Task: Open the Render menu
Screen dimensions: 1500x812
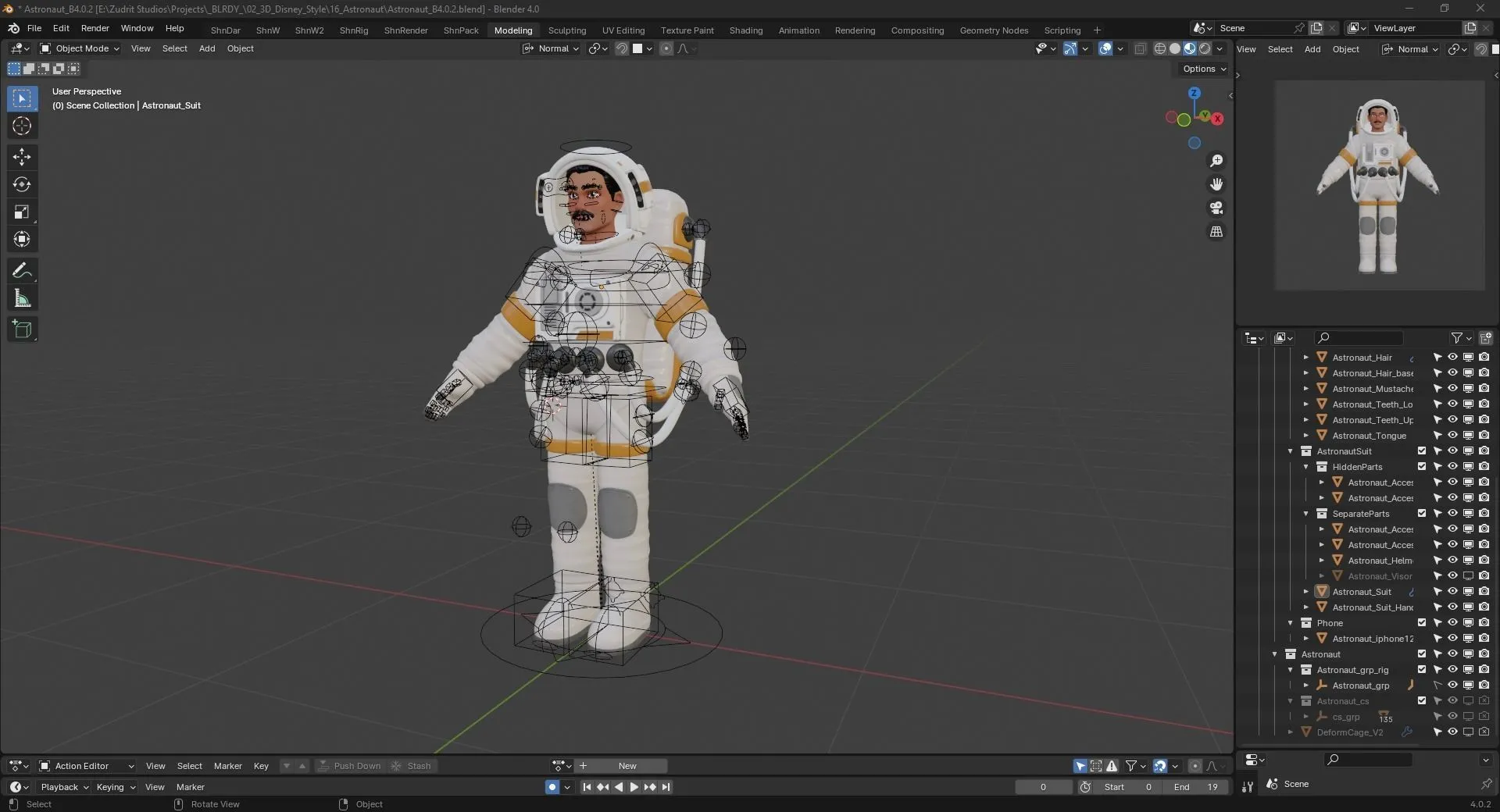Action: coord(95,28)
